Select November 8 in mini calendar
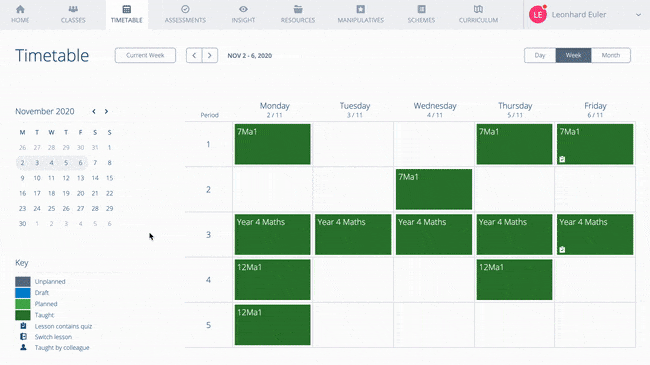This screenshot has height=365, width=650. pos(109,163)
